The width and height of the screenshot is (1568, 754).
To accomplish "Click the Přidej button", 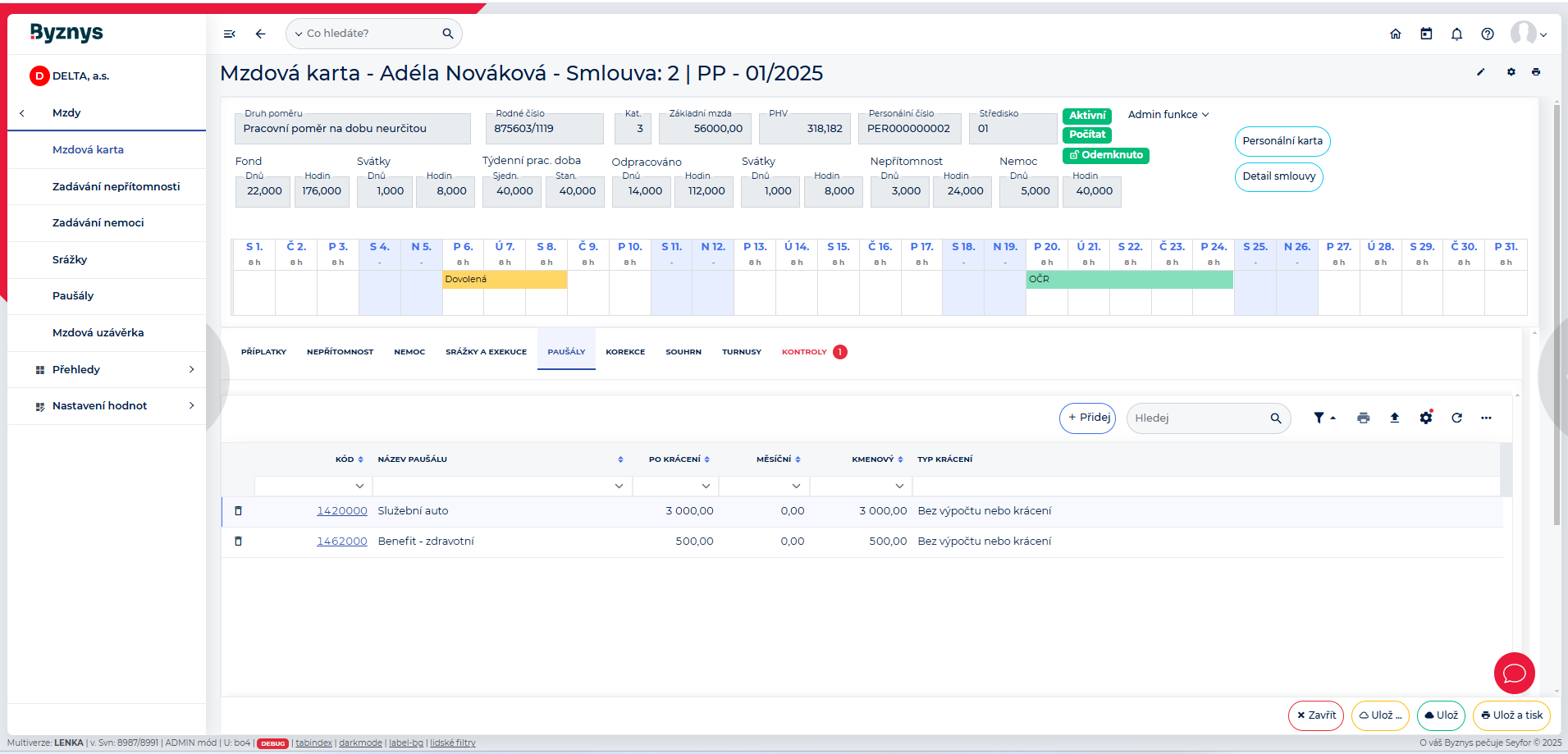I will [1087, 418].
